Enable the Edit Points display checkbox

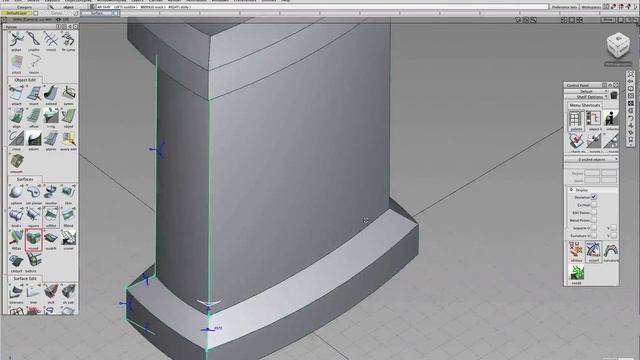[594, 212]
